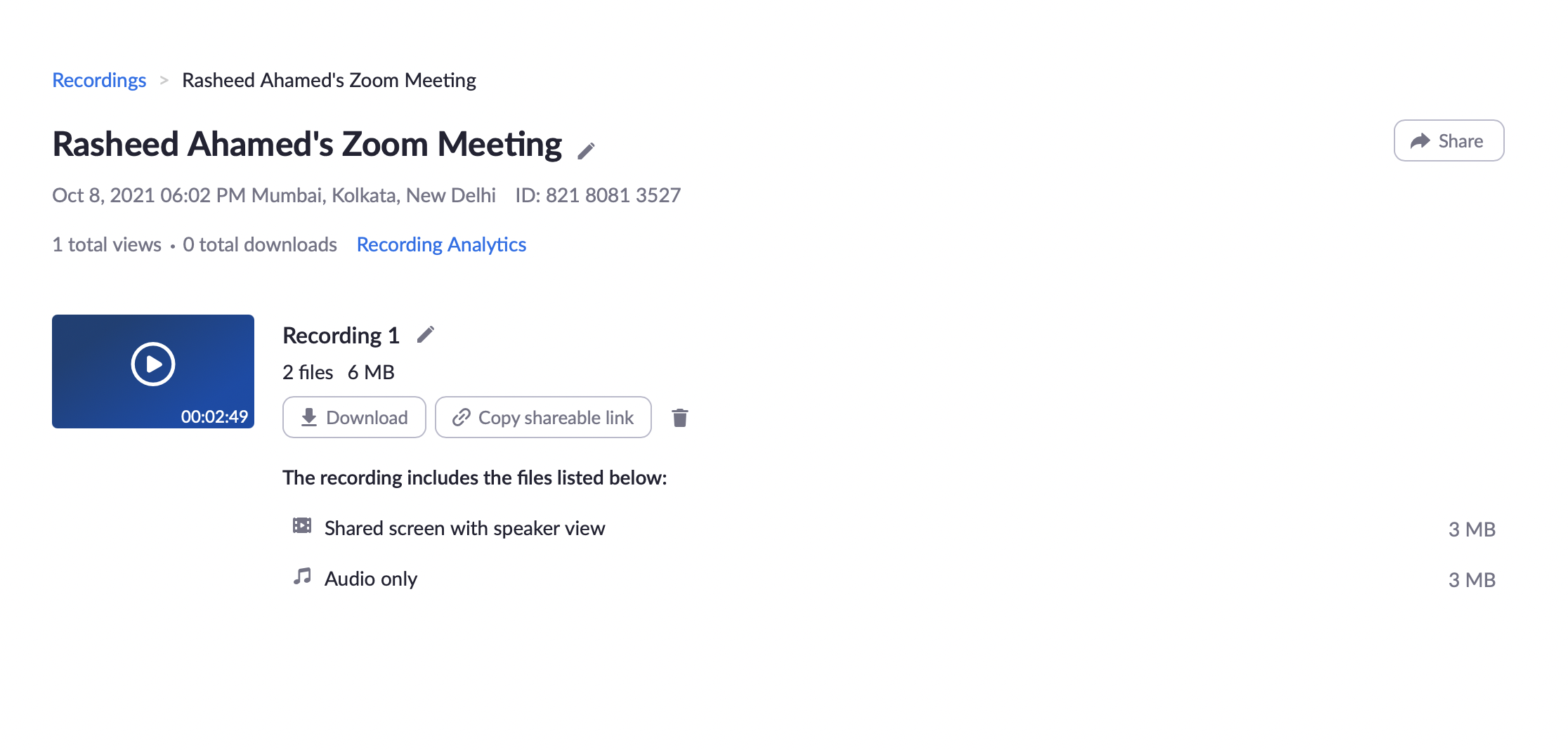Play the recording preview
Viewport: 1568px width, 750px height.
[x=152, y=364]
